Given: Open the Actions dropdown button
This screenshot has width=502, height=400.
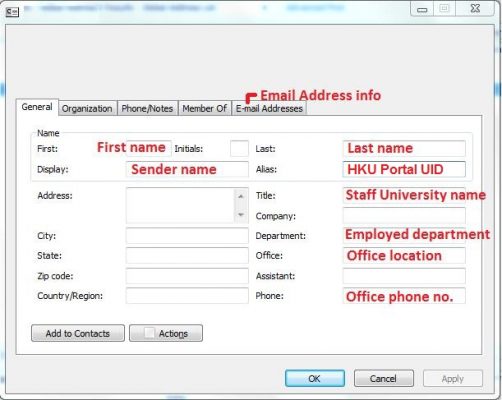Looking at the screenshot, I should pos(166,333).
